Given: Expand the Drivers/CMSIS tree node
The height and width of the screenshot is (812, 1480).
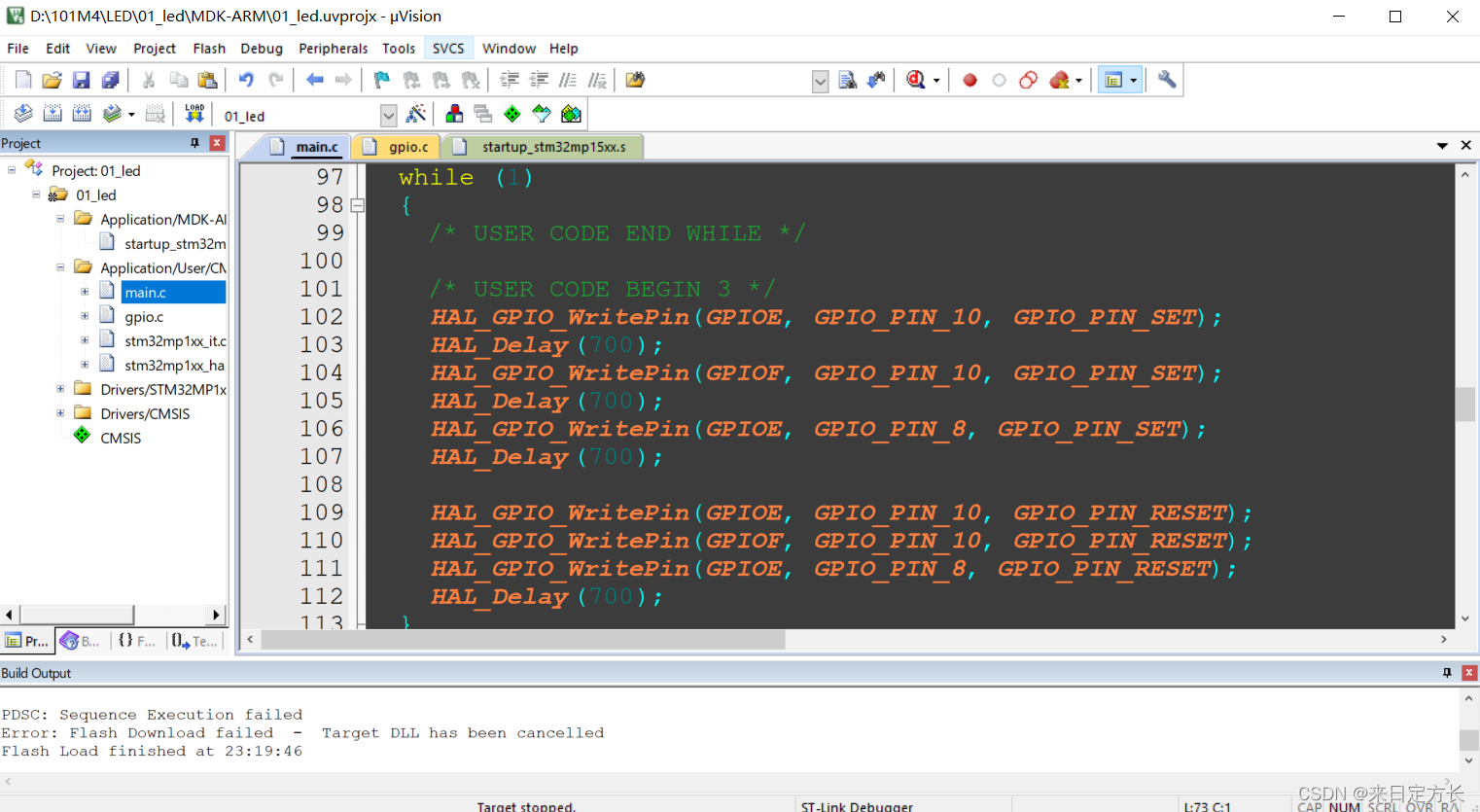Looking at the screenshot, I should 60,413.
